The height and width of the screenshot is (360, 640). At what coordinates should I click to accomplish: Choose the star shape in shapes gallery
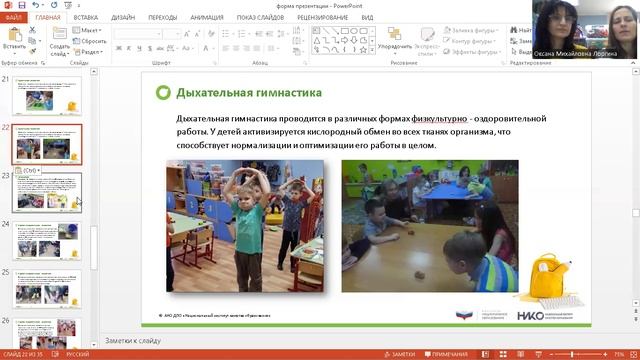363,50
